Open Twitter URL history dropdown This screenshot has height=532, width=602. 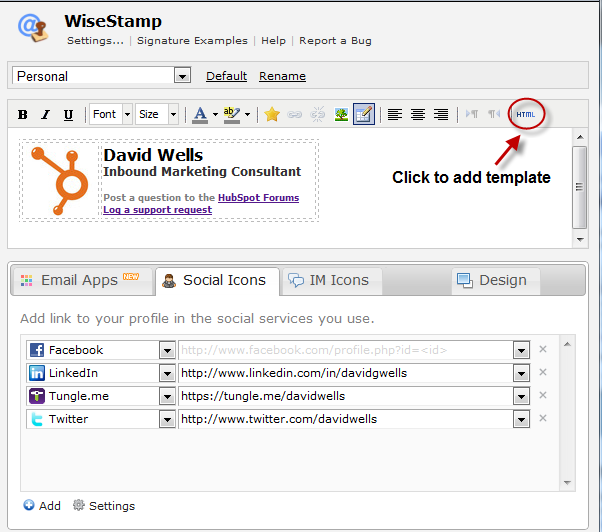click(521, 419)
